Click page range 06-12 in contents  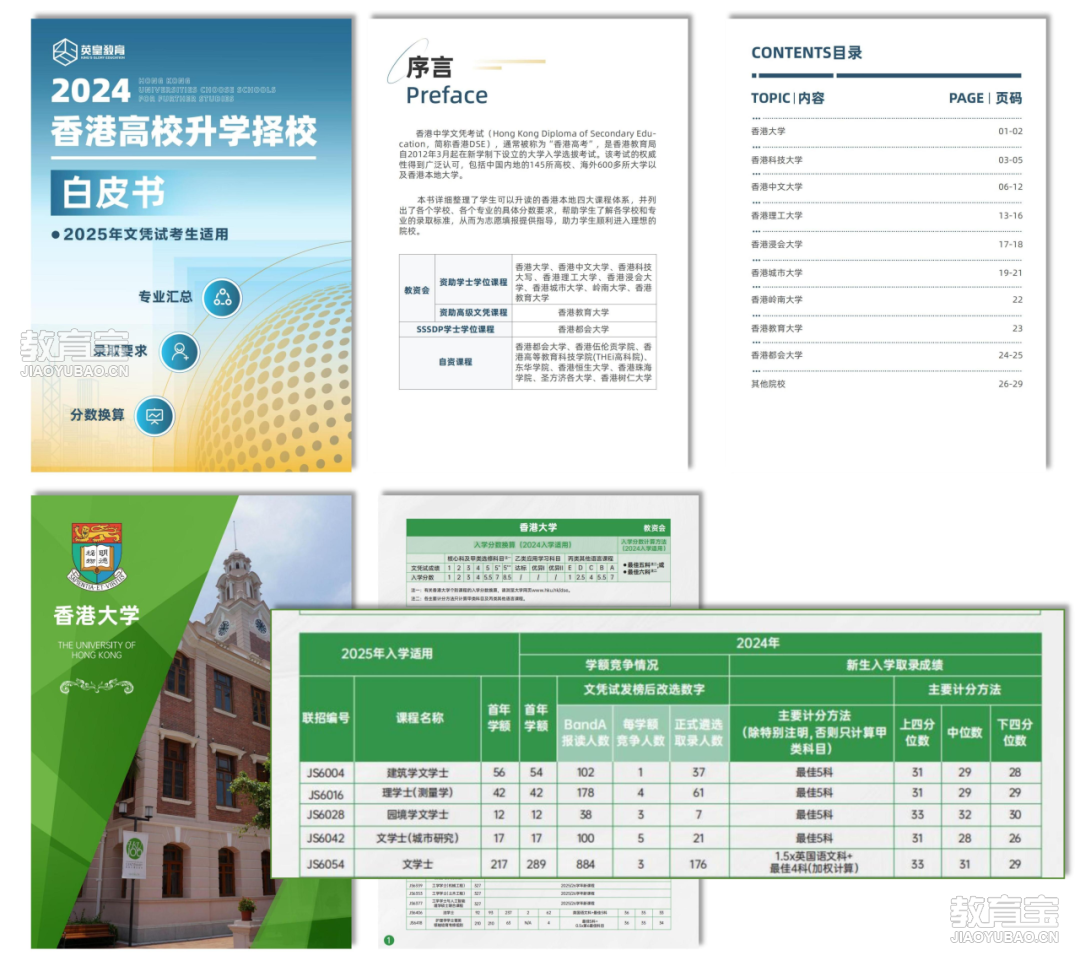(1010, 187)
